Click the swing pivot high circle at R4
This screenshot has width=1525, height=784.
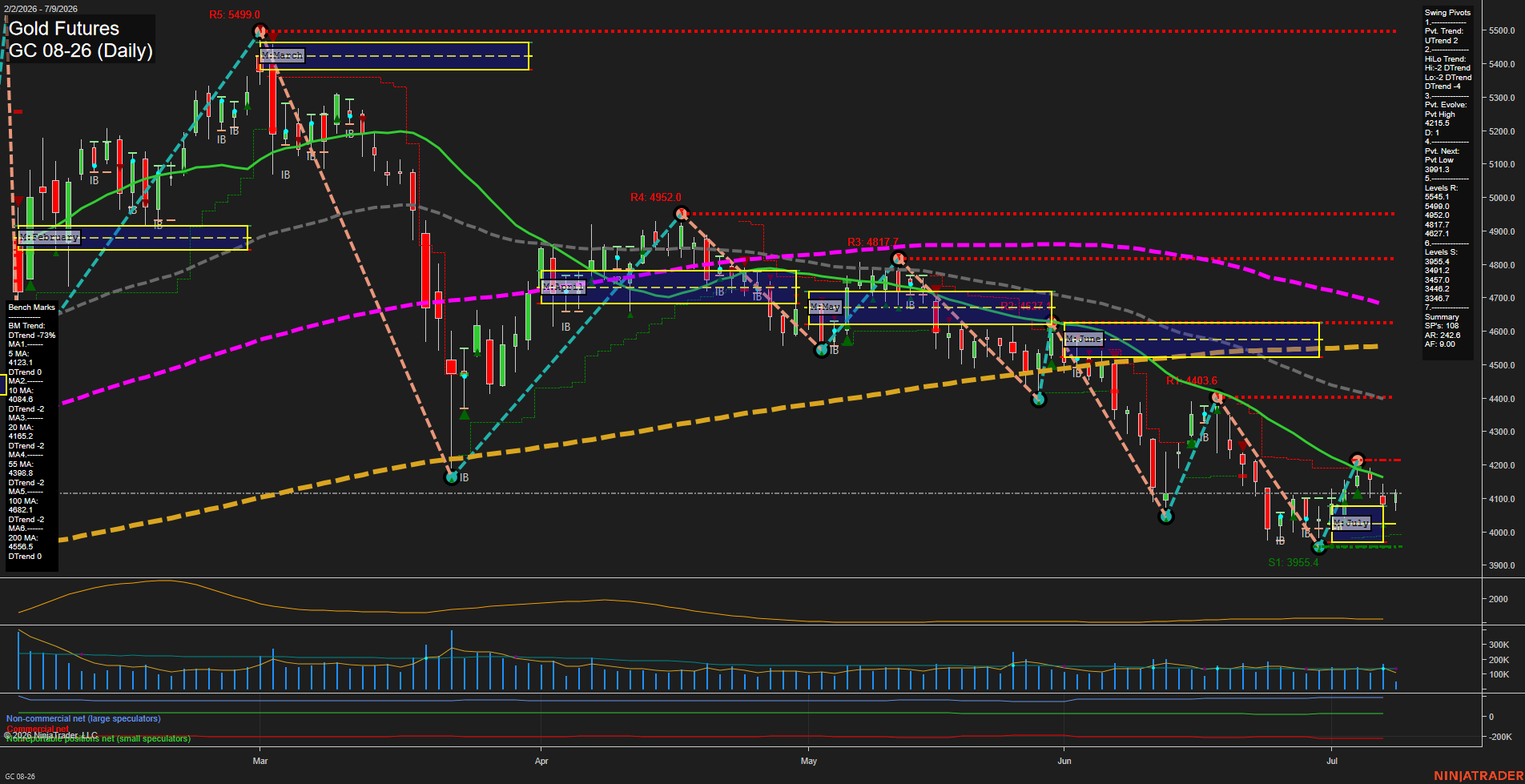682,214
